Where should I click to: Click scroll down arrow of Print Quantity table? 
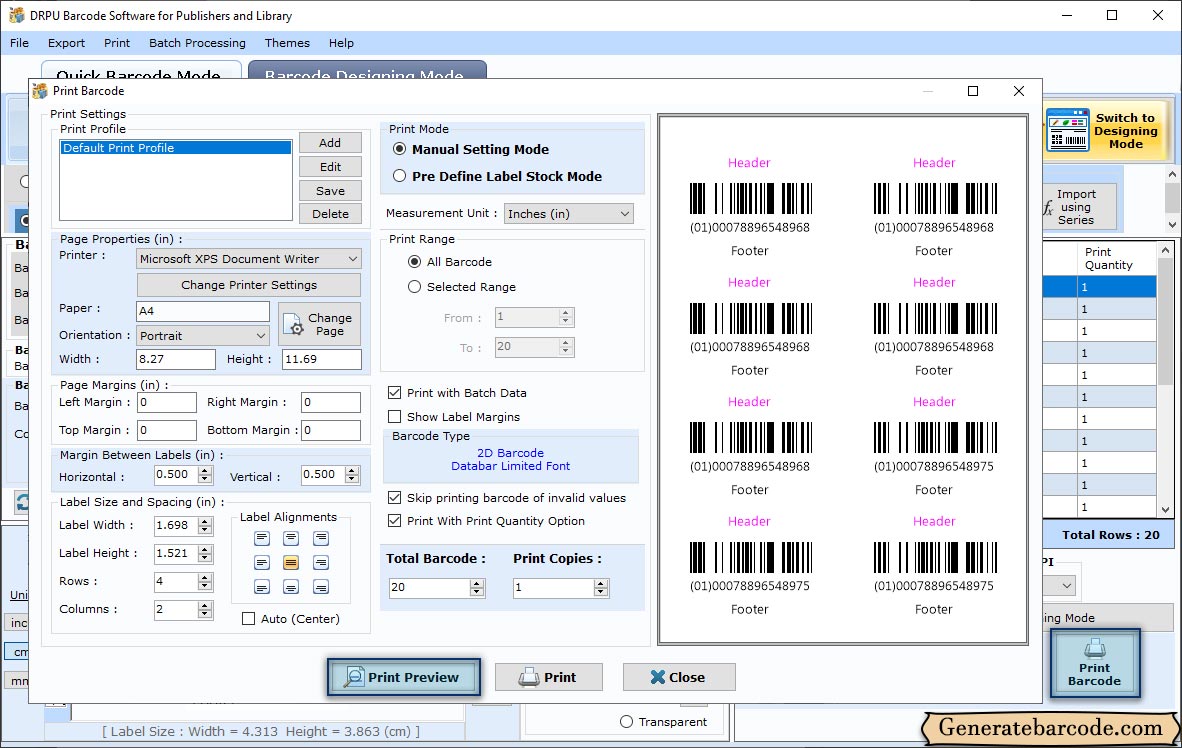tap(1165, 509)
